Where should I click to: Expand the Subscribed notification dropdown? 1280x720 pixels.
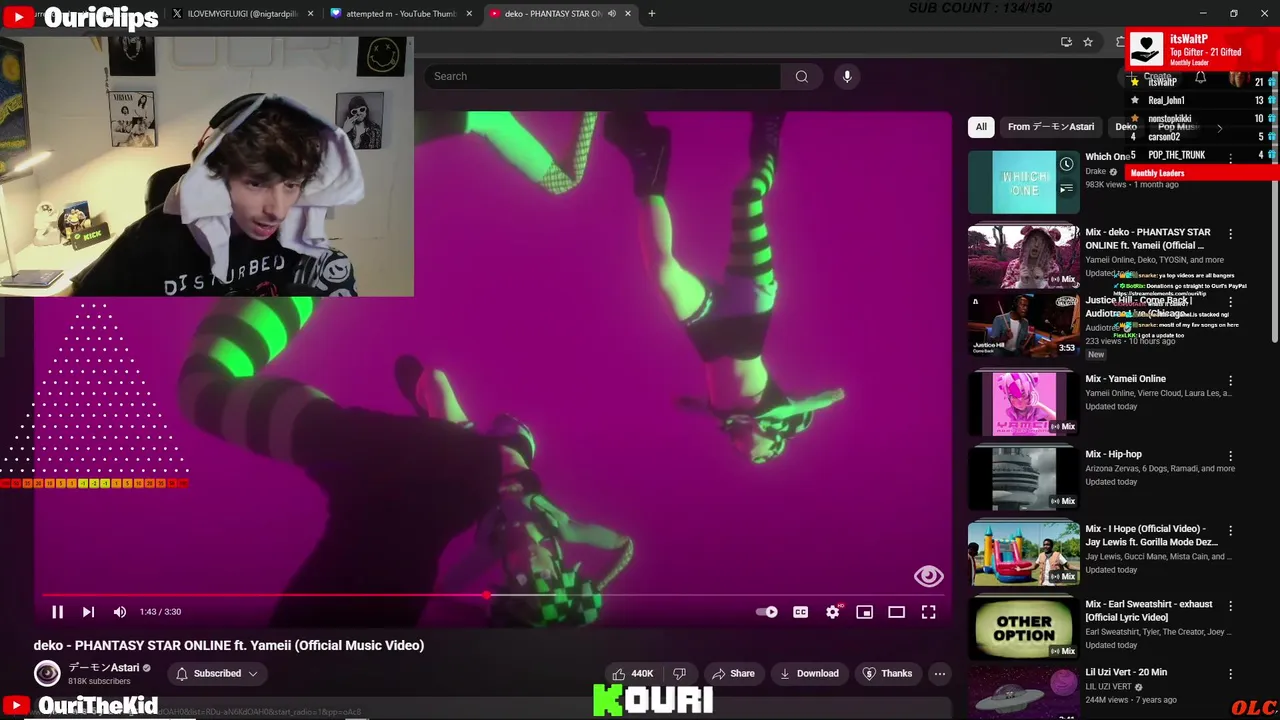217,674
